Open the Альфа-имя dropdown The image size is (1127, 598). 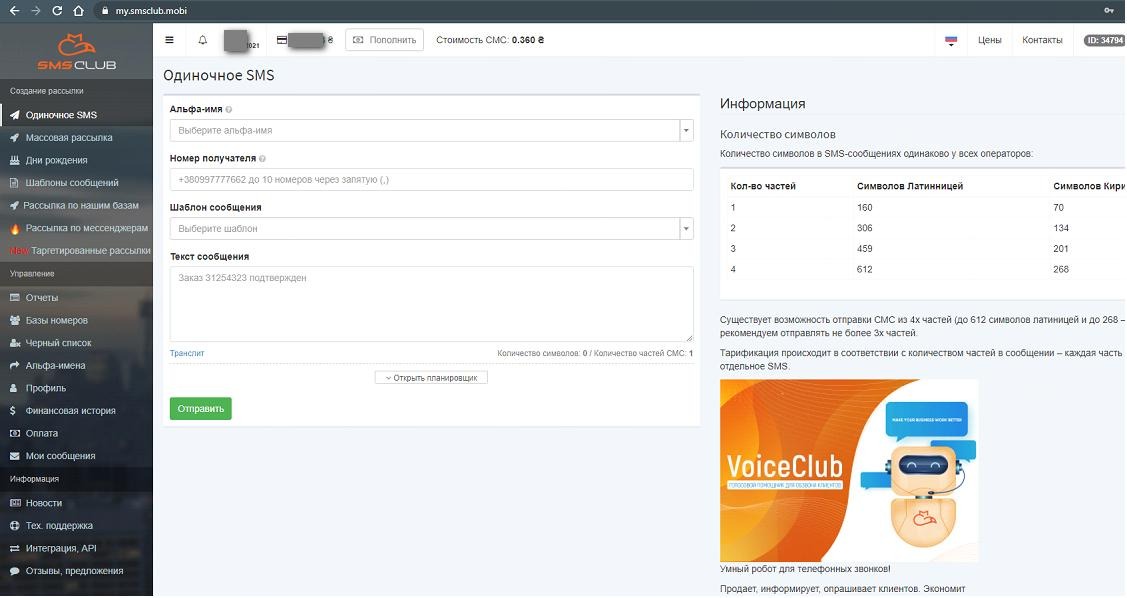pos(431,131)
